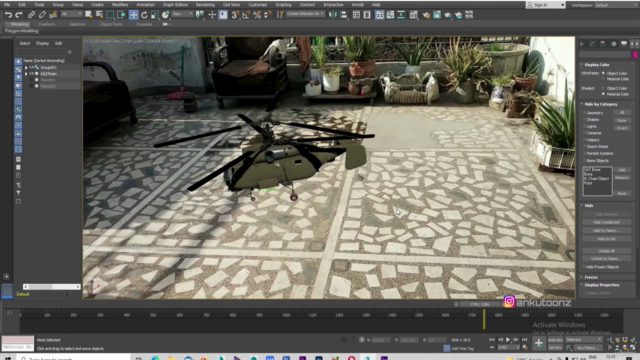Choose the Rectangular Selection Region icon

click(110, 15)
